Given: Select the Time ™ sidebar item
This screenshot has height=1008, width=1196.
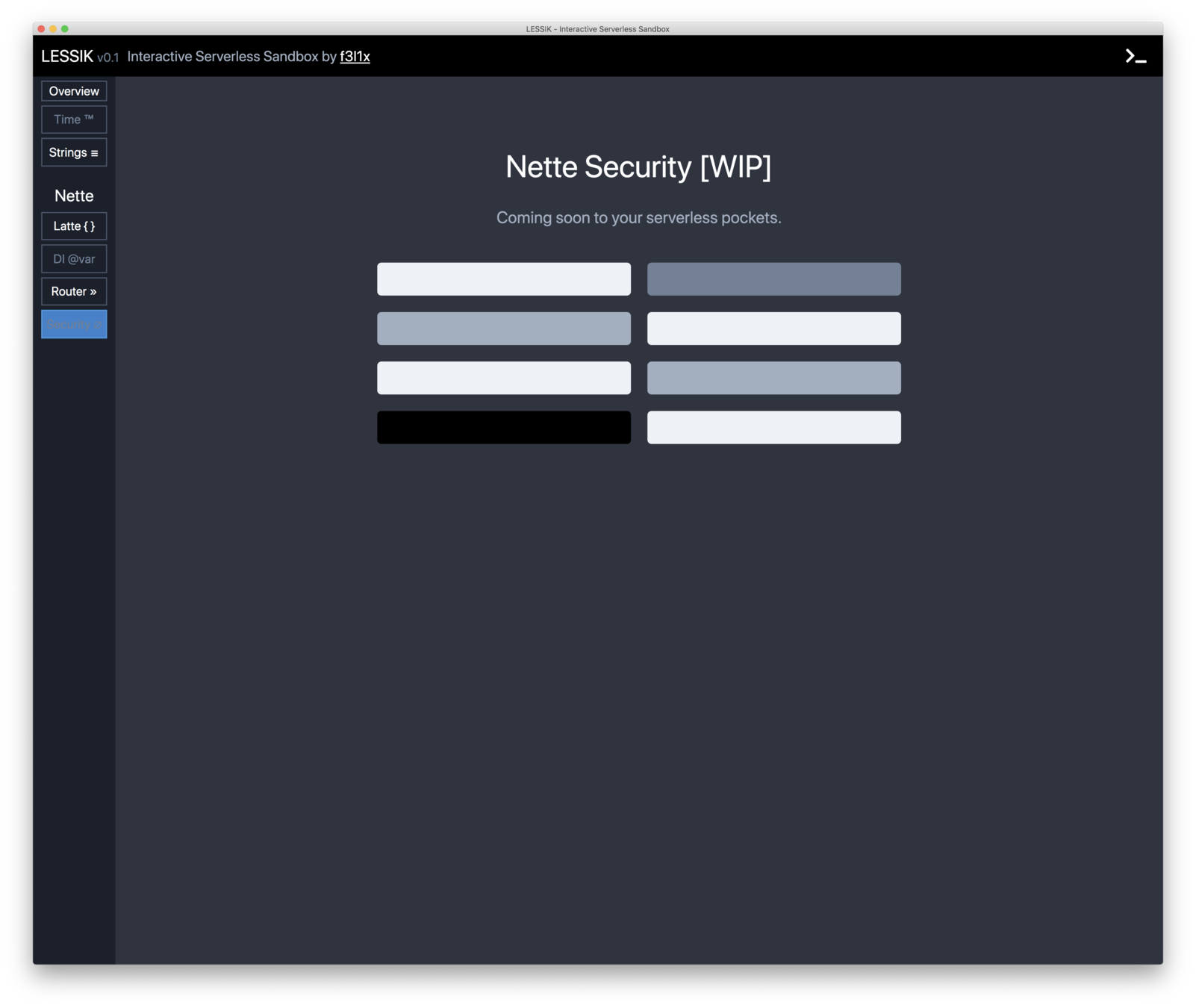Looking at the screenshot, I should (x=74, y=119).
